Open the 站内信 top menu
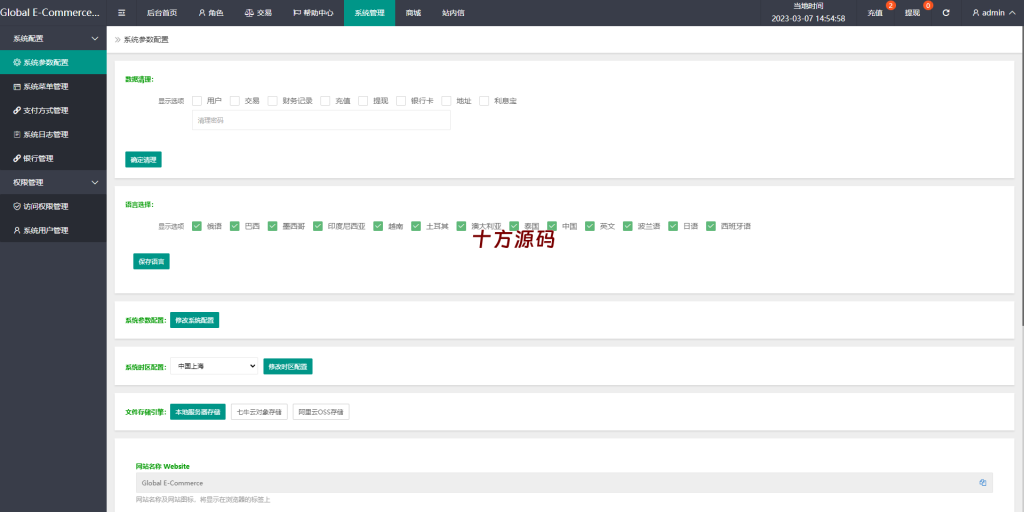The image size is (1024, 512). tap(453, 12)
